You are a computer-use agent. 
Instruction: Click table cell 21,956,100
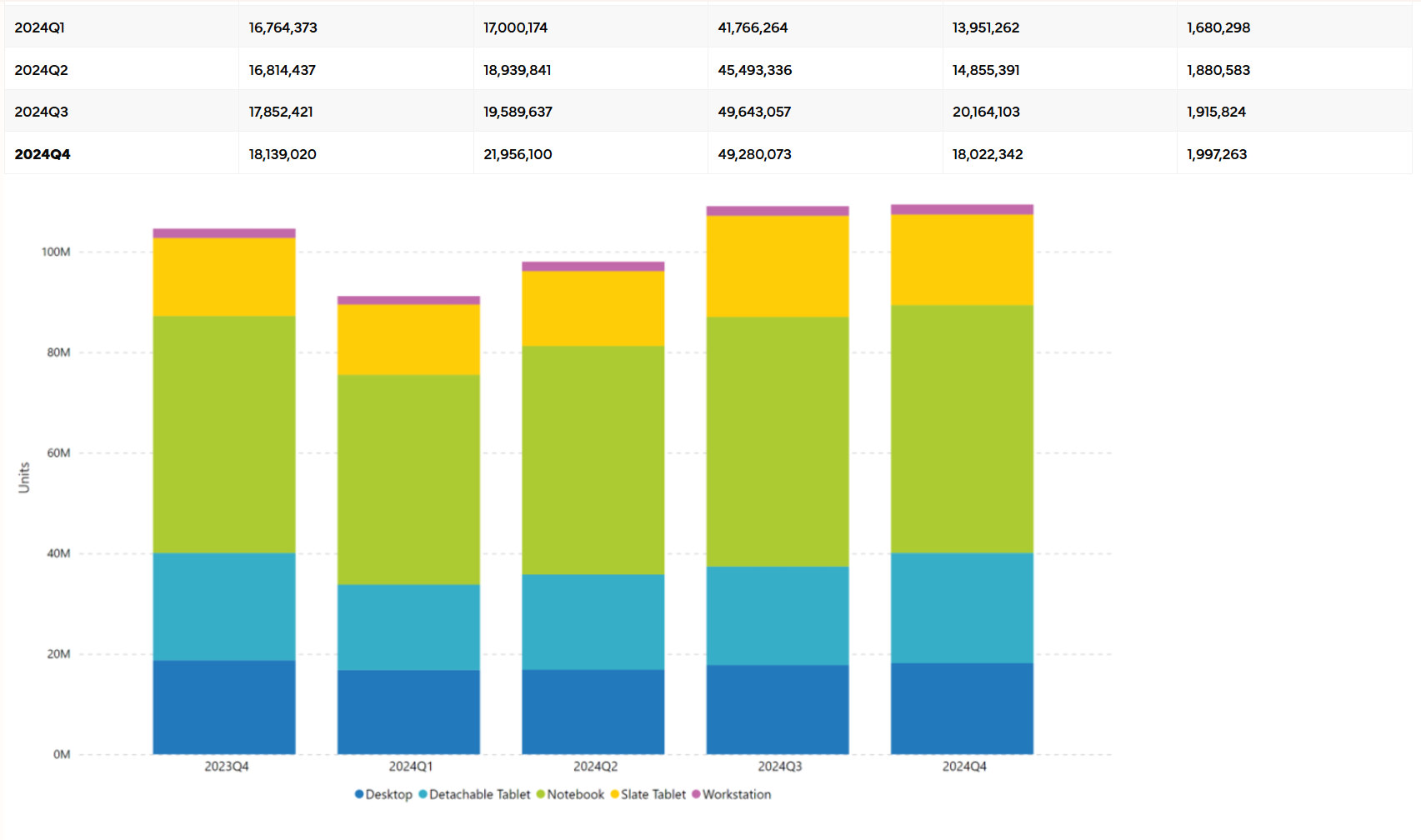518,154
